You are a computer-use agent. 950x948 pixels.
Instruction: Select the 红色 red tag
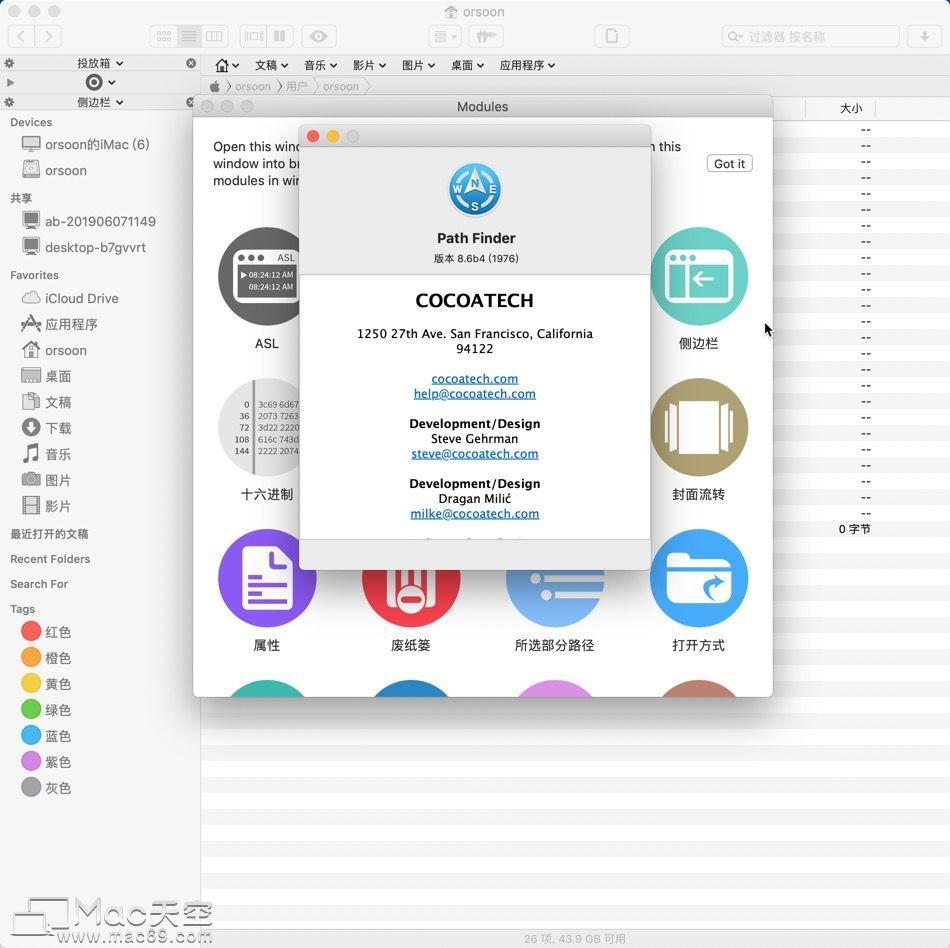[x=47, y=632]
